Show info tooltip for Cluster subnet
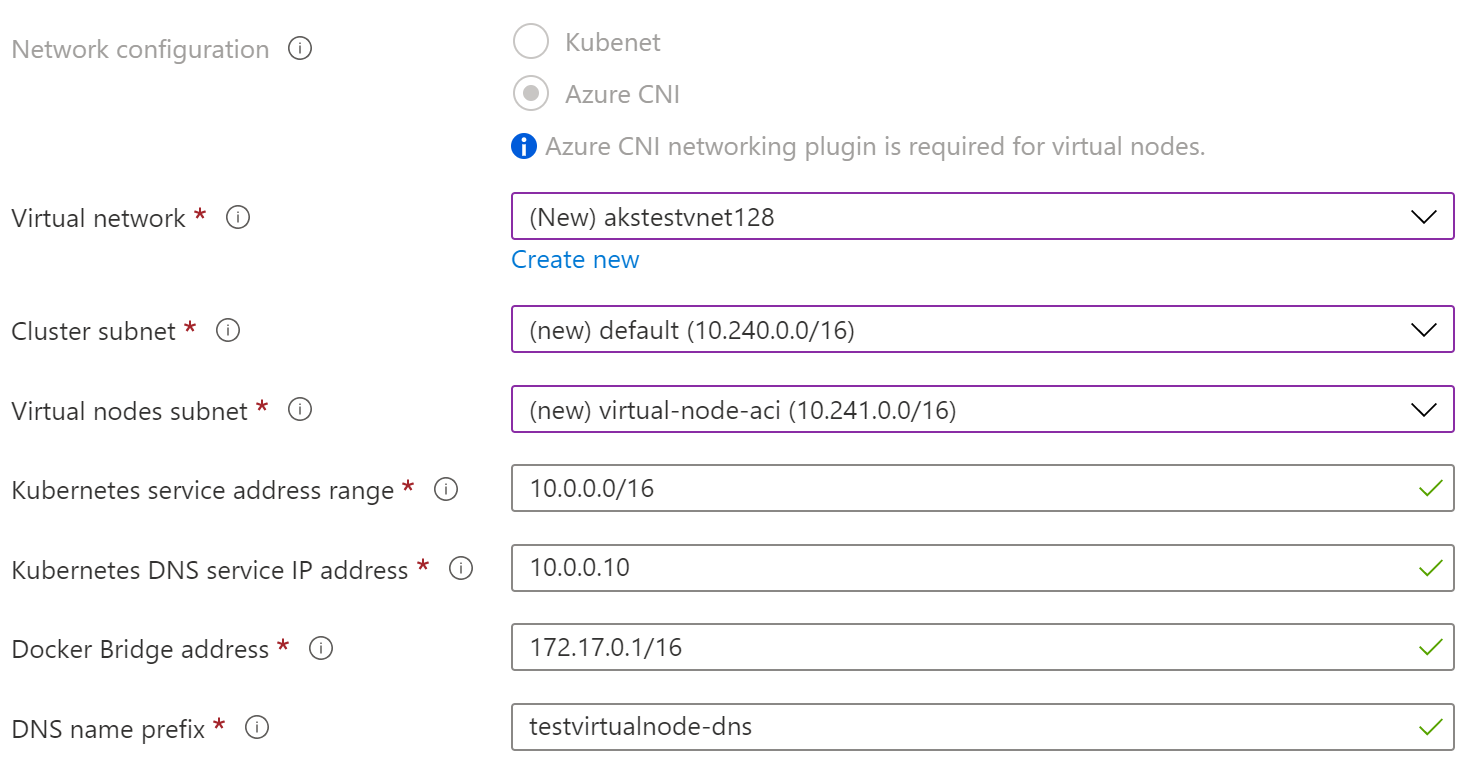Screen dimensions: 1475x781 tap(228, 330)
